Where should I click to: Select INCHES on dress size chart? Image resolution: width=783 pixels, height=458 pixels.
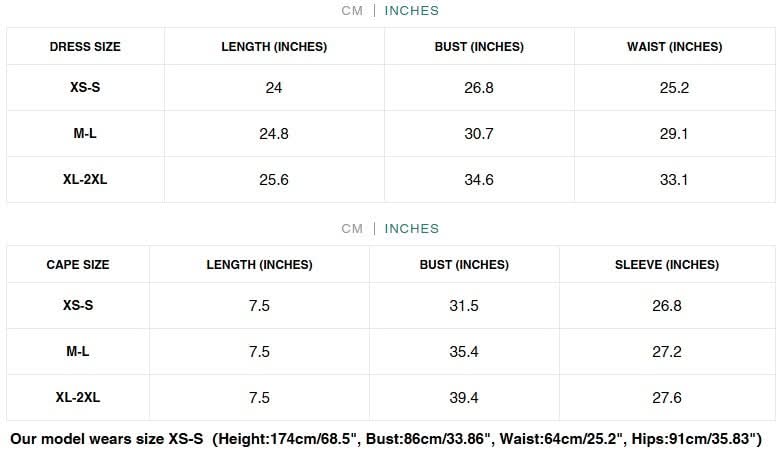pos(411,10)
